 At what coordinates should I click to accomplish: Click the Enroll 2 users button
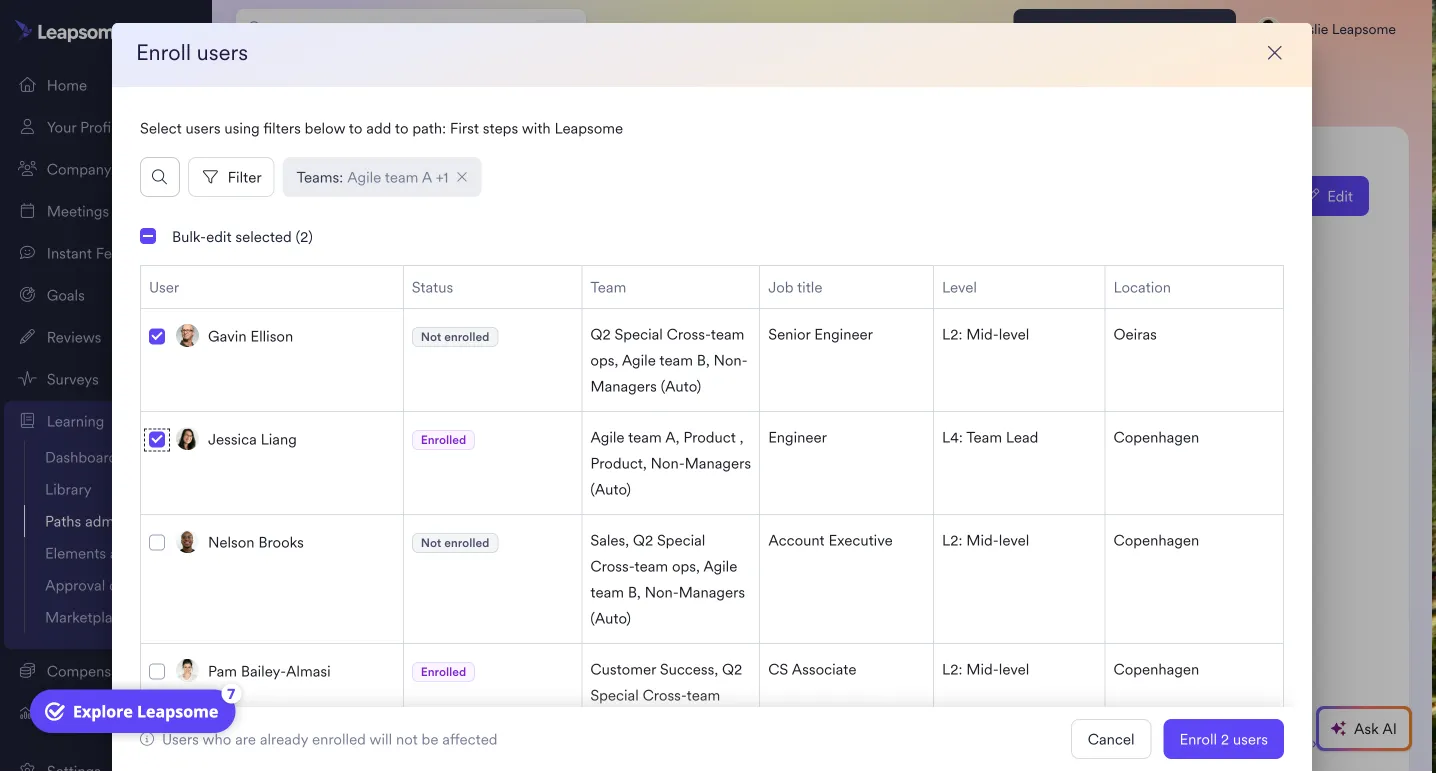click(1223, 739)
